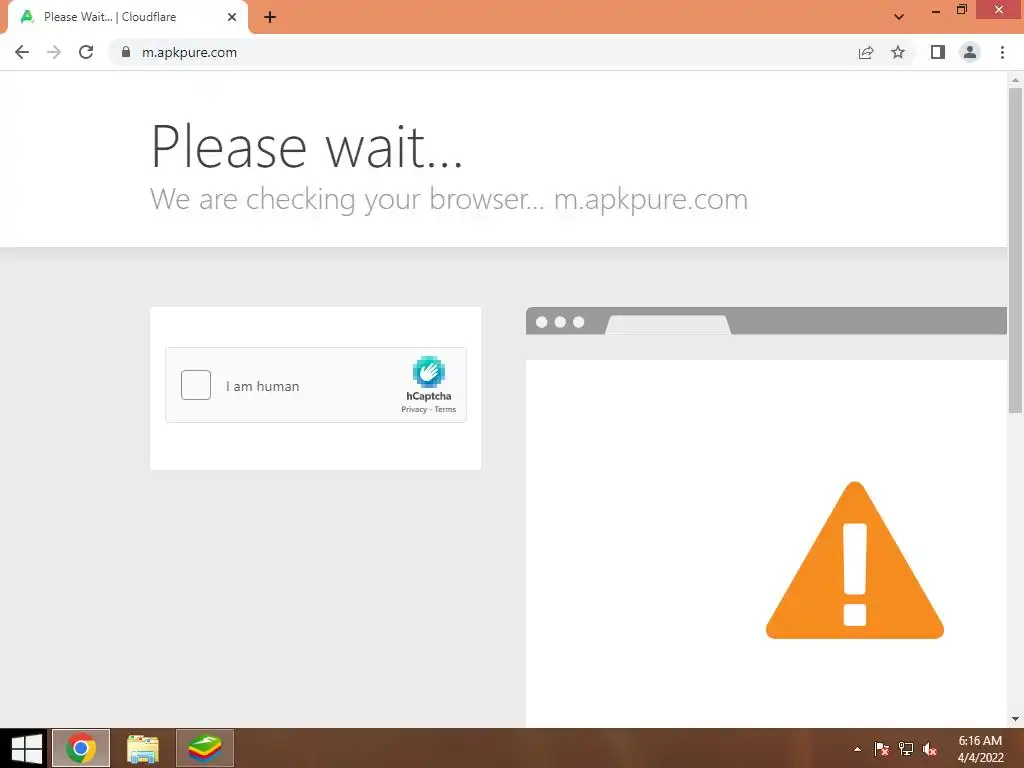Open the Action Center flag icon
1024x768 pixels.
[882, 749]
